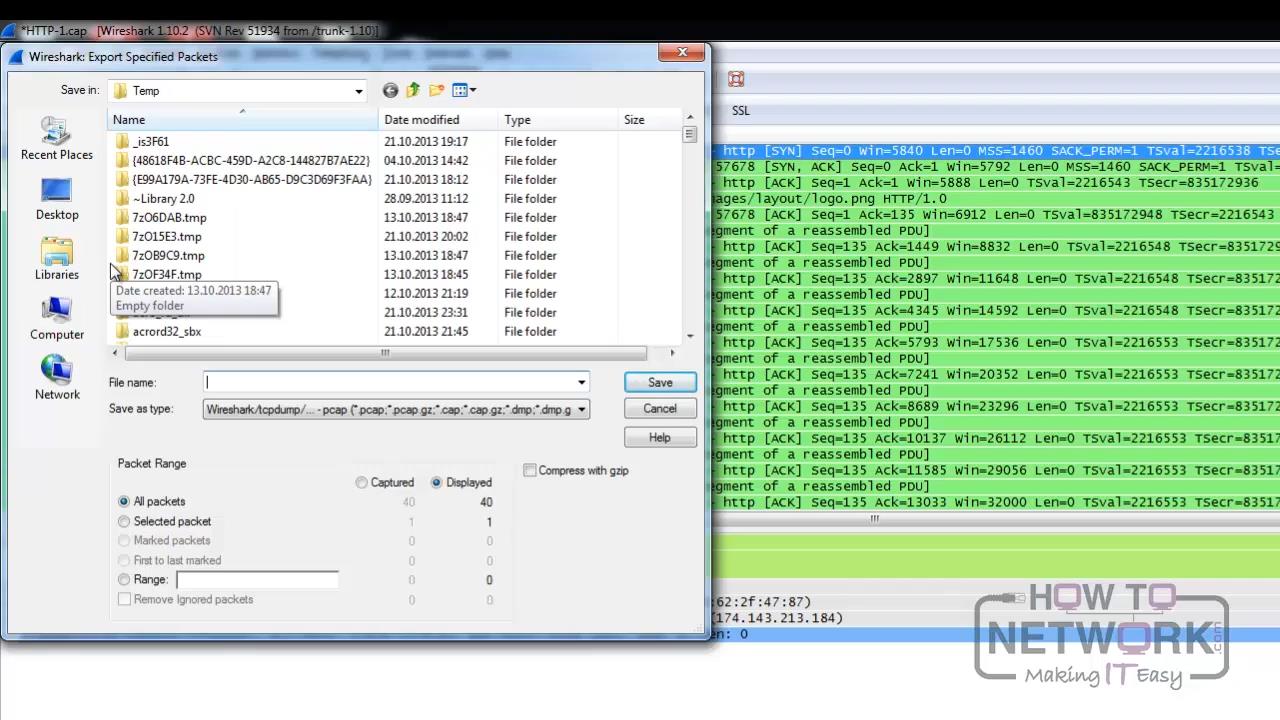Click the date 28.09.2013 11:12

click(x=426, y=199)
